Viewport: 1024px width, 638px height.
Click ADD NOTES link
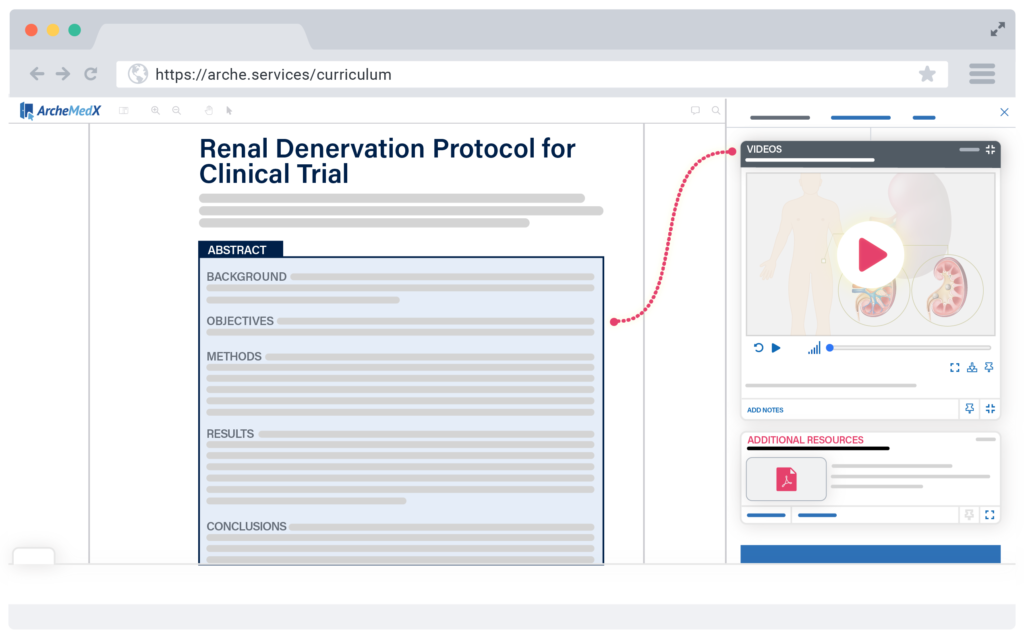point(765,410)
